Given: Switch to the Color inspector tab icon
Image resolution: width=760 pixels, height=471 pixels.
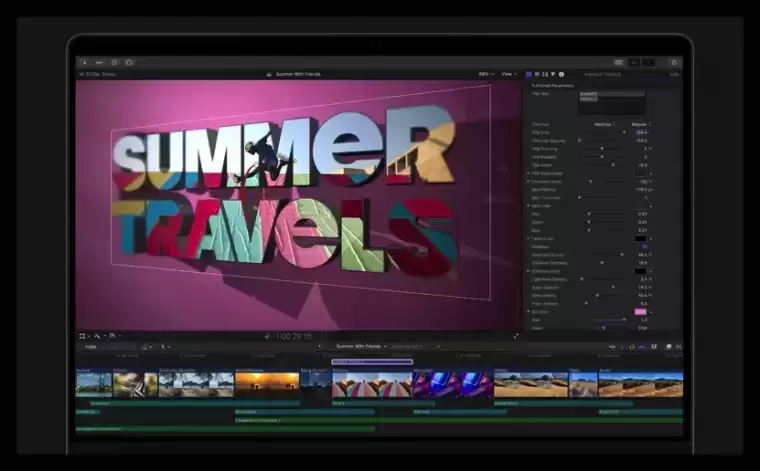Looking at the screenshot, I should (553, 75).
